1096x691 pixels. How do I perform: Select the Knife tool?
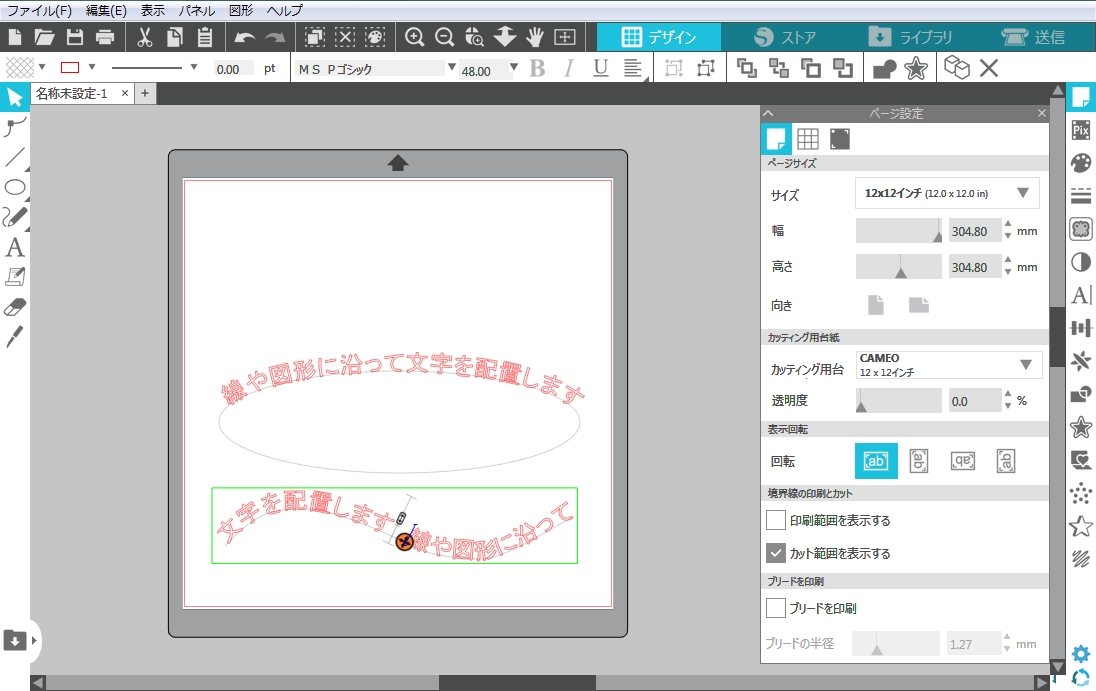pos(15,337)
